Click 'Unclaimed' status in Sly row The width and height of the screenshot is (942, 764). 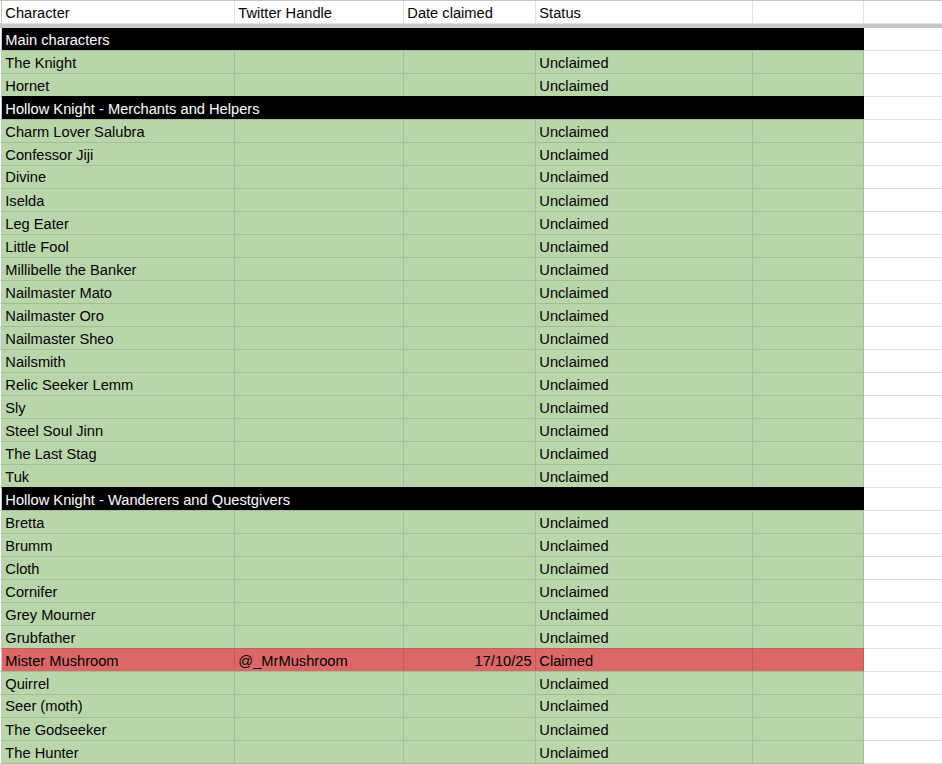(x=644, y=408)
